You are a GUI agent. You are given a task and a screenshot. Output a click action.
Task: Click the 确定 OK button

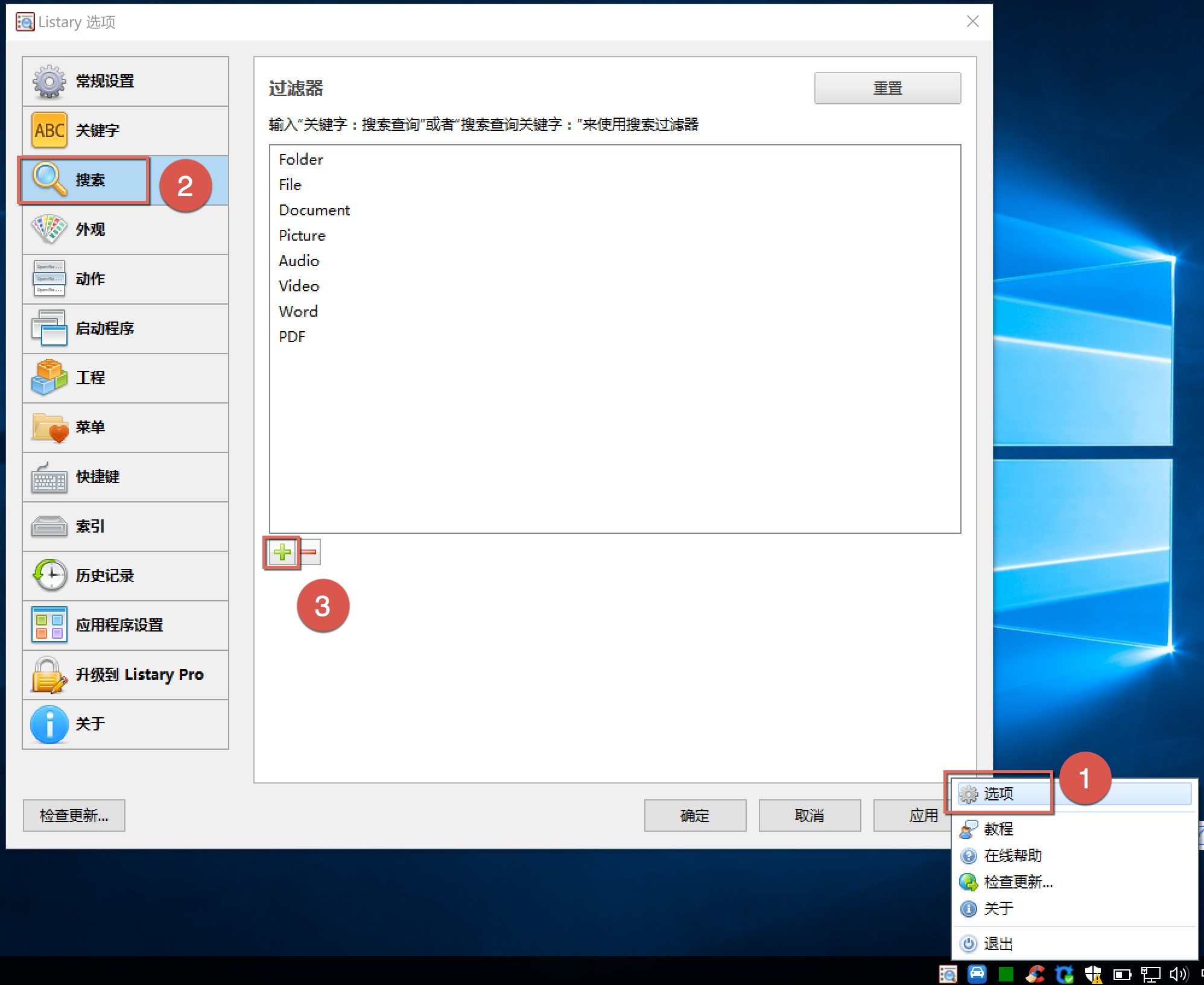(x=695, y=816)
